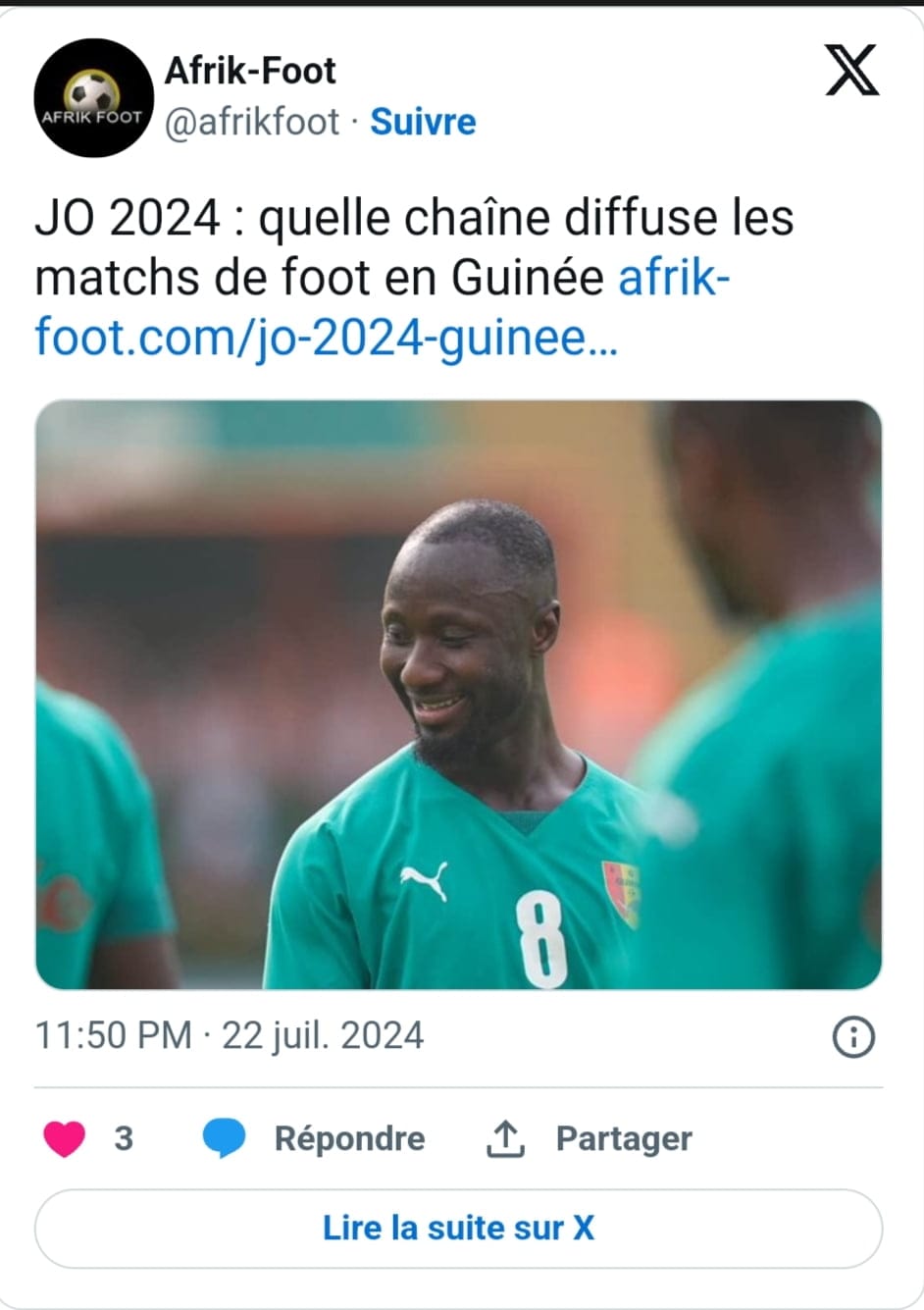Open the 22 juil. 2024 date
This screenshot has height=1310, width=924.
point(323,1036)
